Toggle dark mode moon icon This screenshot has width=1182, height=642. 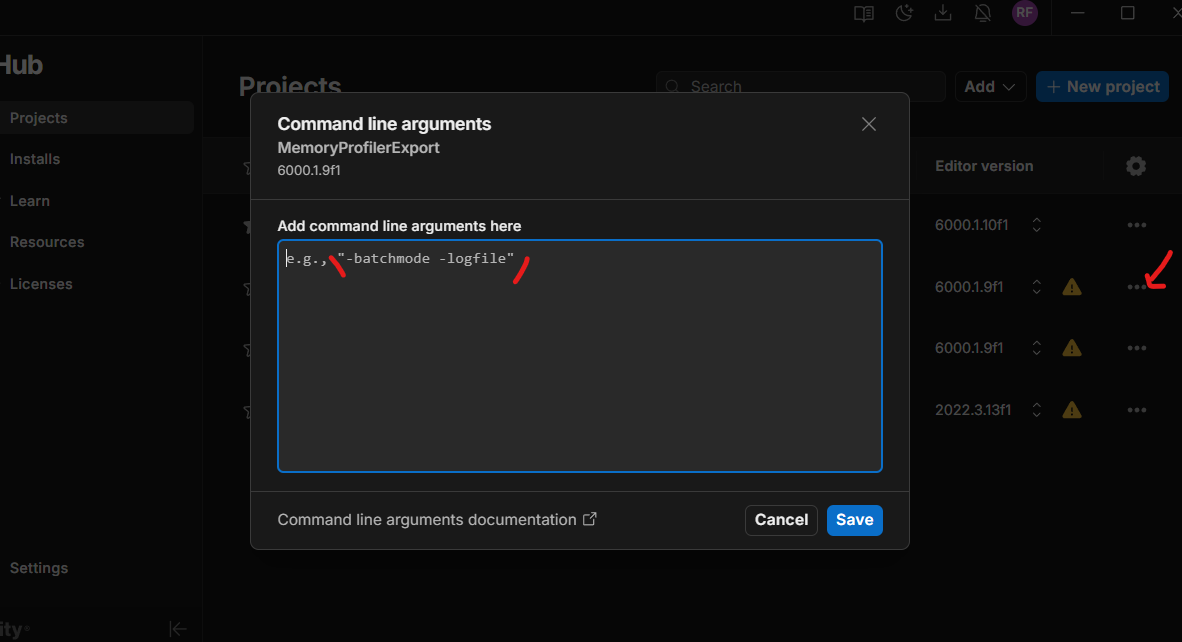pyautogui.click(x=904, y=13)
